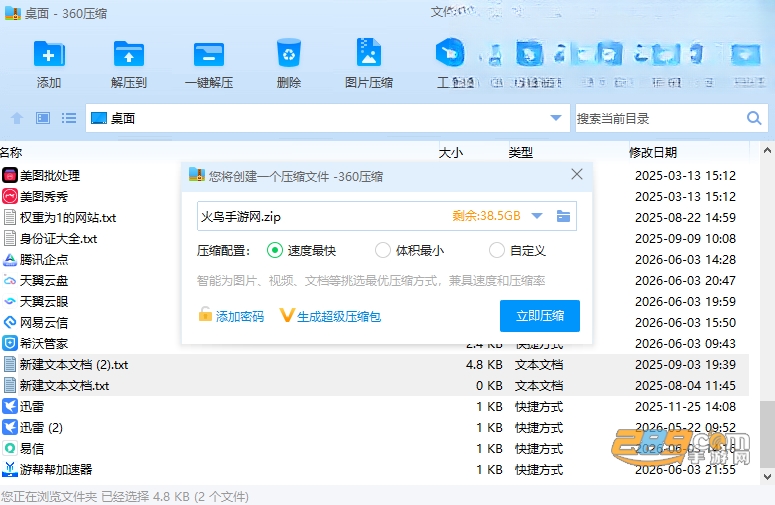This screenshot has height=505, width=775.
Task: Select the 天翼云眼 shortcut
Action: [x=35, y=301]
